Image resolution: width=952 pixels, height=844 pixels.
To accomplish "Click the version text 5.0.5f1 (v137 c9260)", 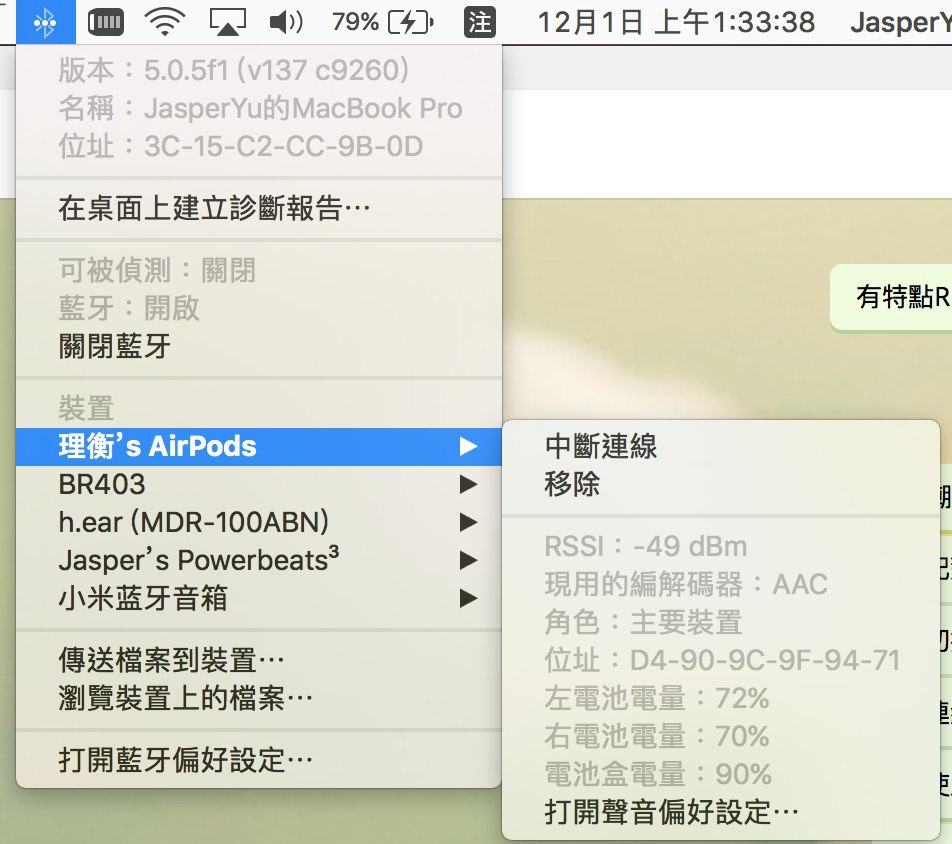I will [276, 70].
